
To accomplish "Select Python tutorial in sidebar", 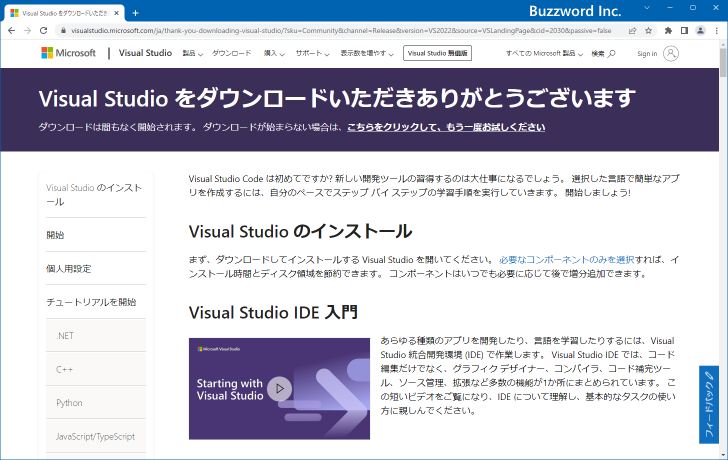I will tap(96, 402).
